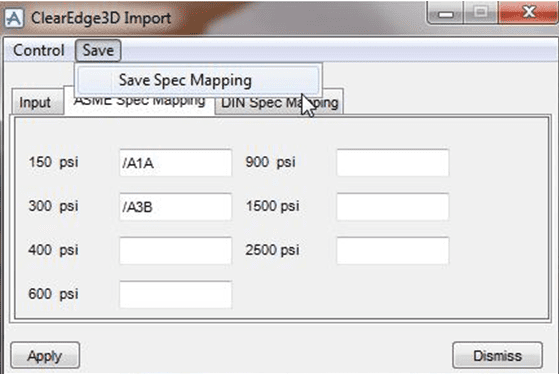Click into the 2500 psi input field

(x=393, y=251)
